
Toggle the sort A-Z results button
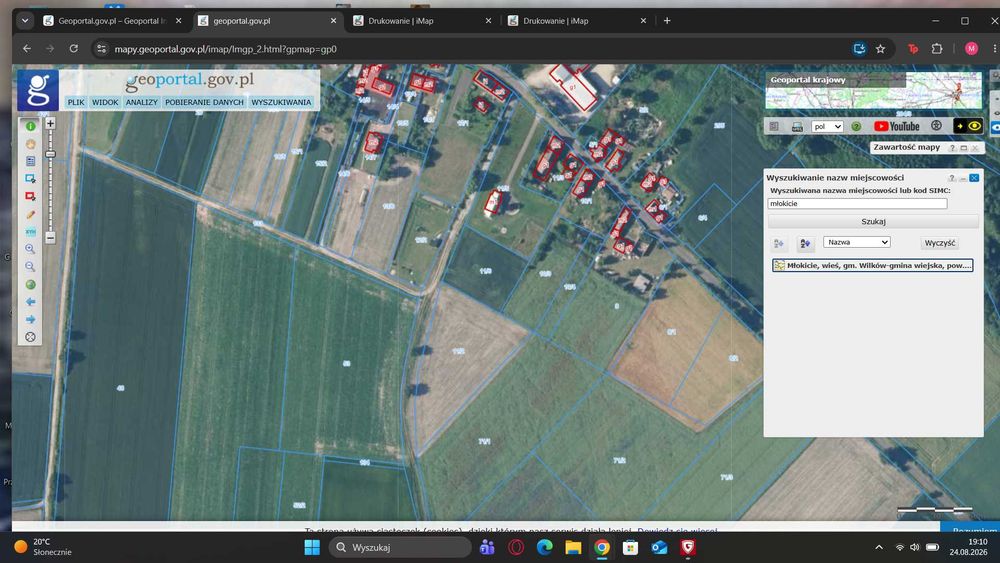(805, 243)
